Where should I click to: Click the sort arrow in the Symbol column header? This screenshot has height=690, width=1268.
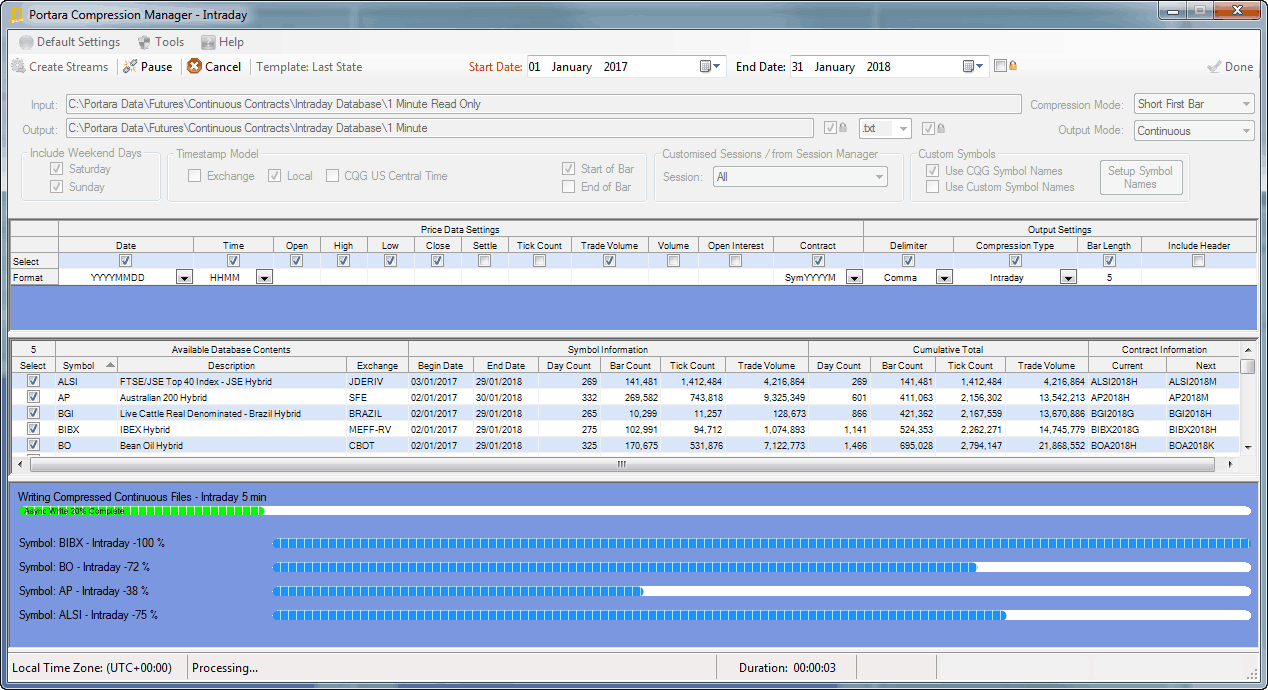point(110,365)
